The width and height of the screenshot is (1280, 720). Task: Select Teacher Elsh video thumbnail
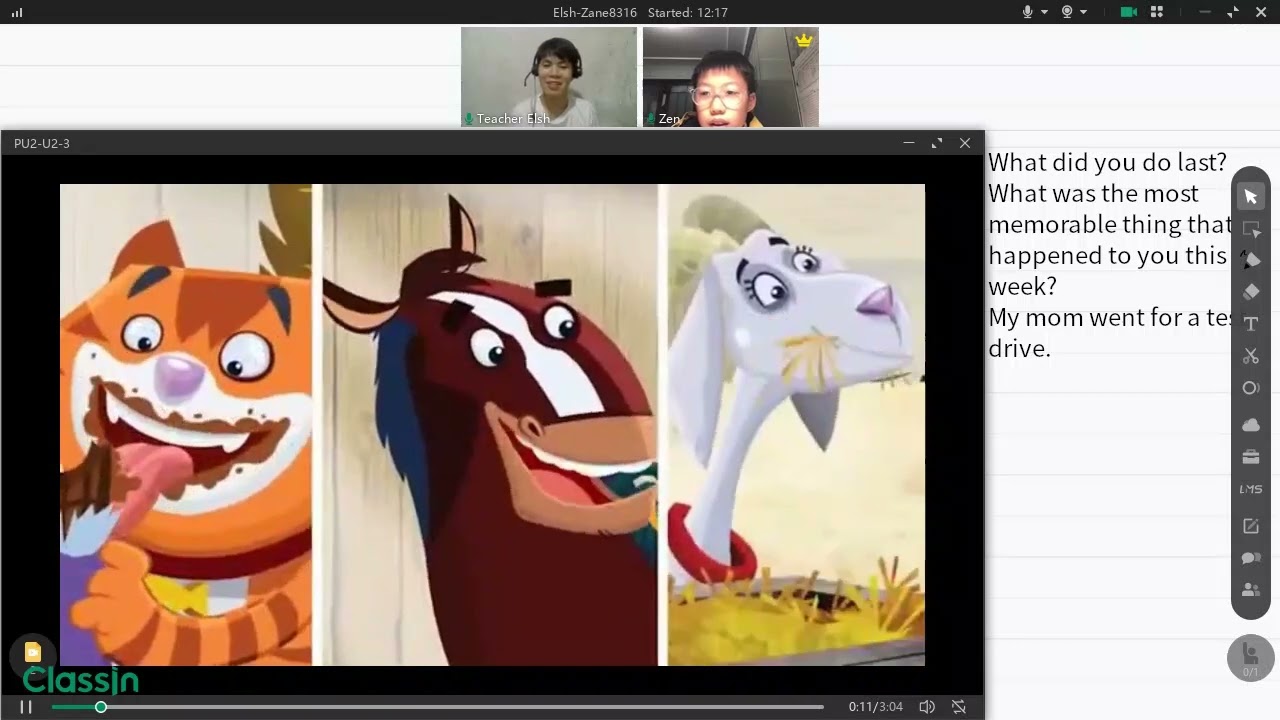coord(549,77)
